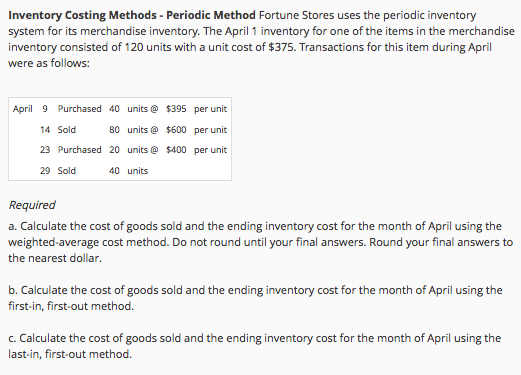The image size is (521, 375).
Task: Click the '$395' unit price cell
Action: click(176, 109)
